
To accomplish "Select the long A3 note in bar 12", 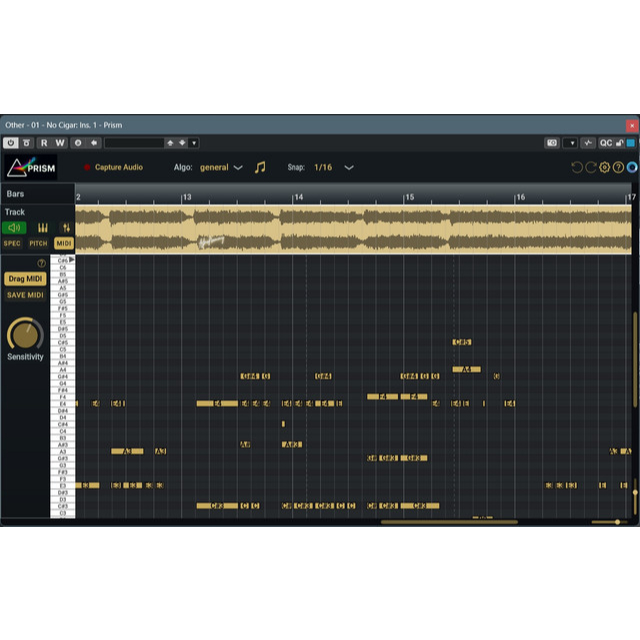I will coord(127,451).
